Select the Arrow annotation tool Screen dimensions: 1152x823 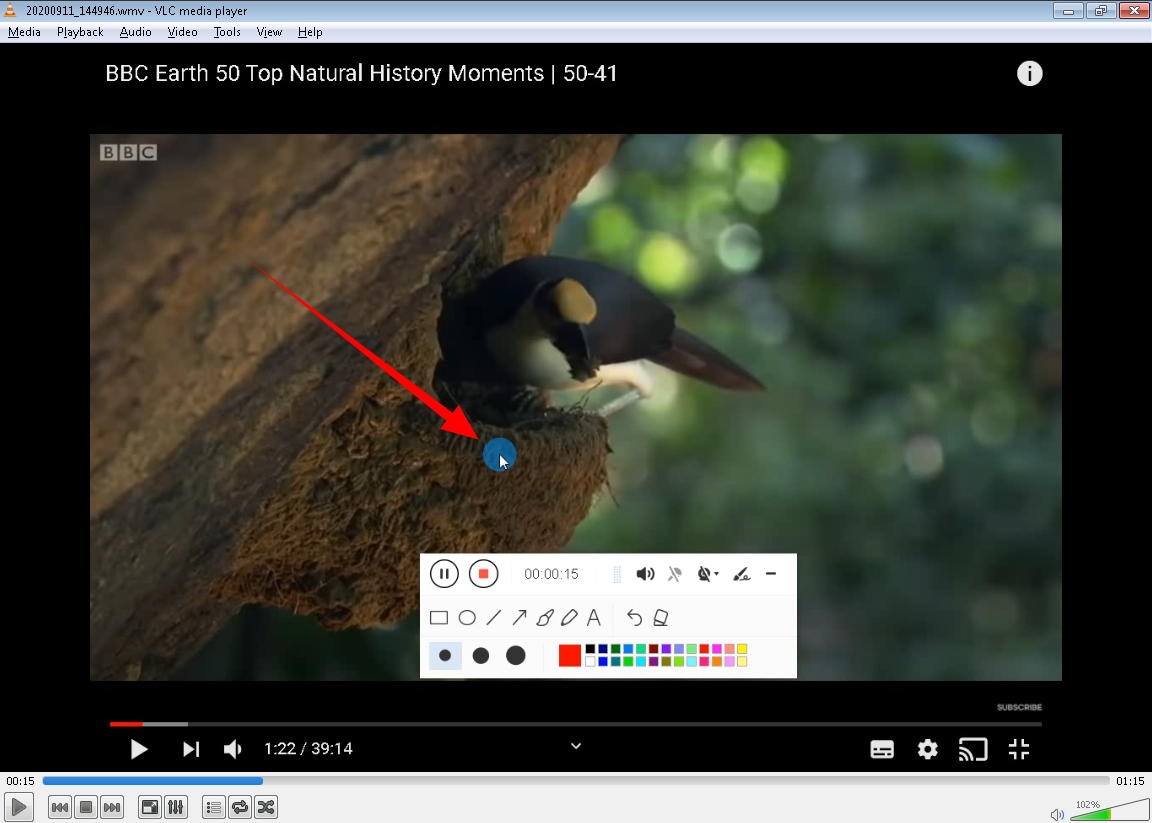click(519, 617)
